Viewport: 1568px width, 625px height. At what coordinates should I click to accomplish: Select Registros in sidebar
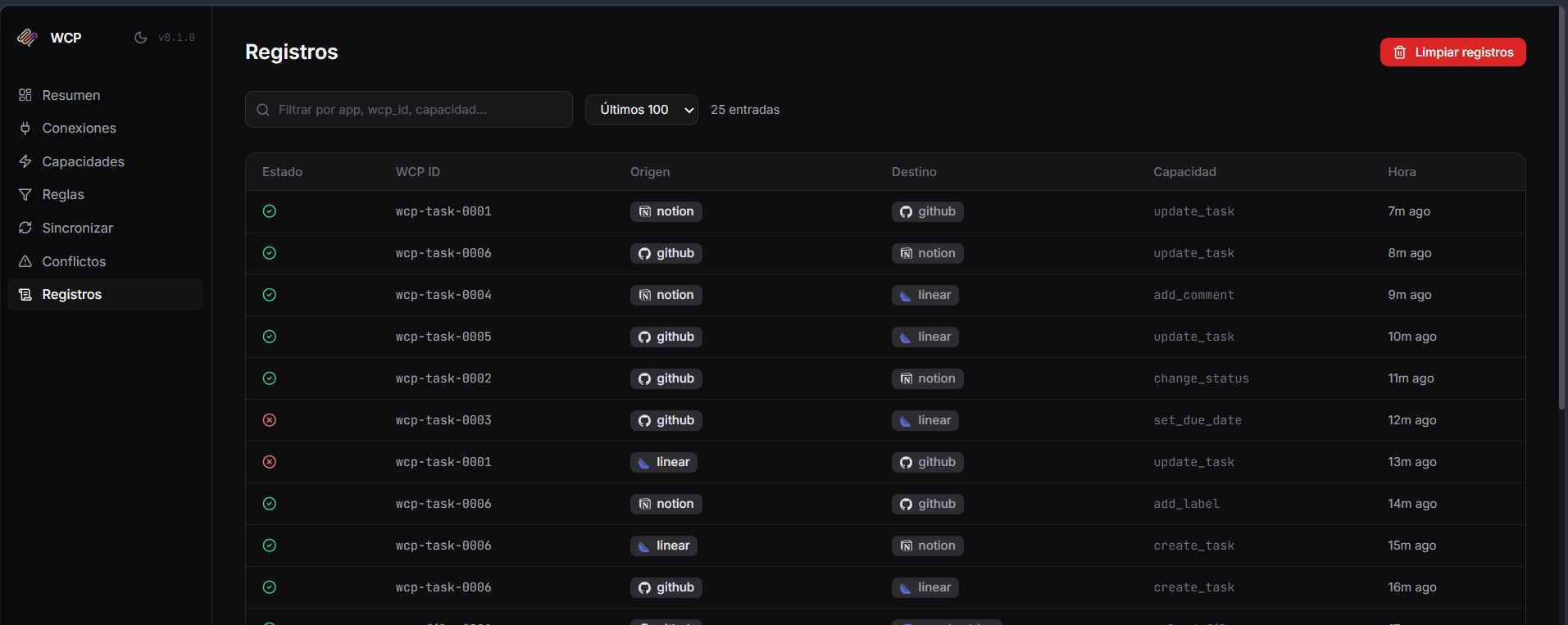[105, 294]
